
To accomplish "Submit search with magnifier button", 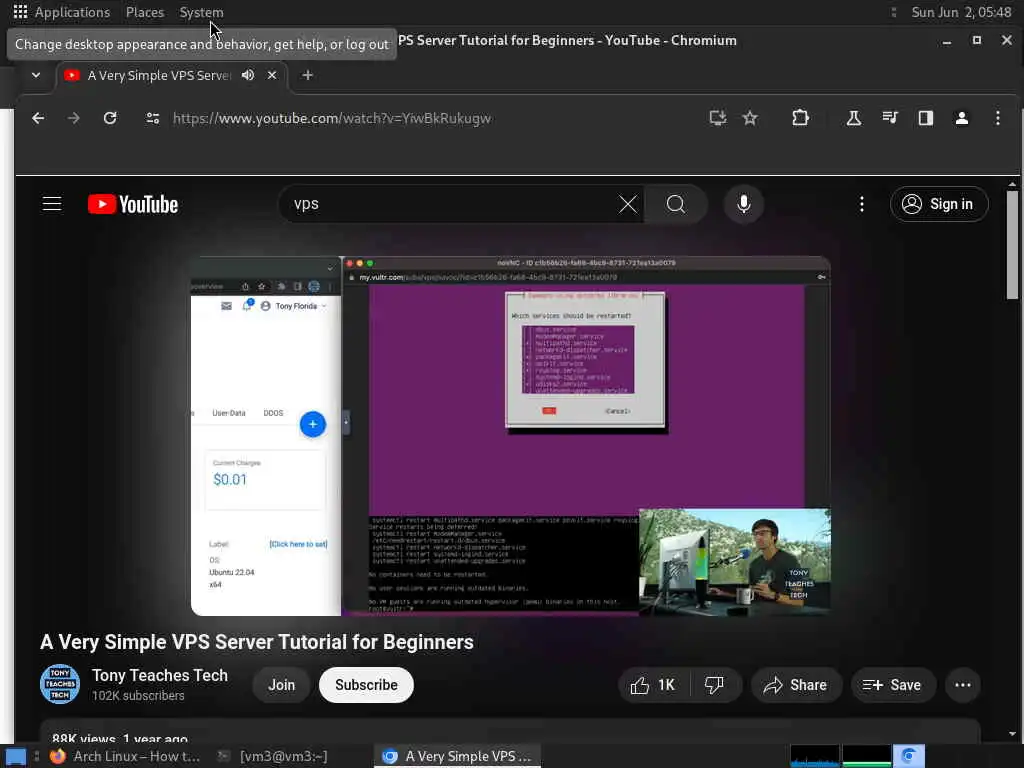I will (x=676, y=204).
